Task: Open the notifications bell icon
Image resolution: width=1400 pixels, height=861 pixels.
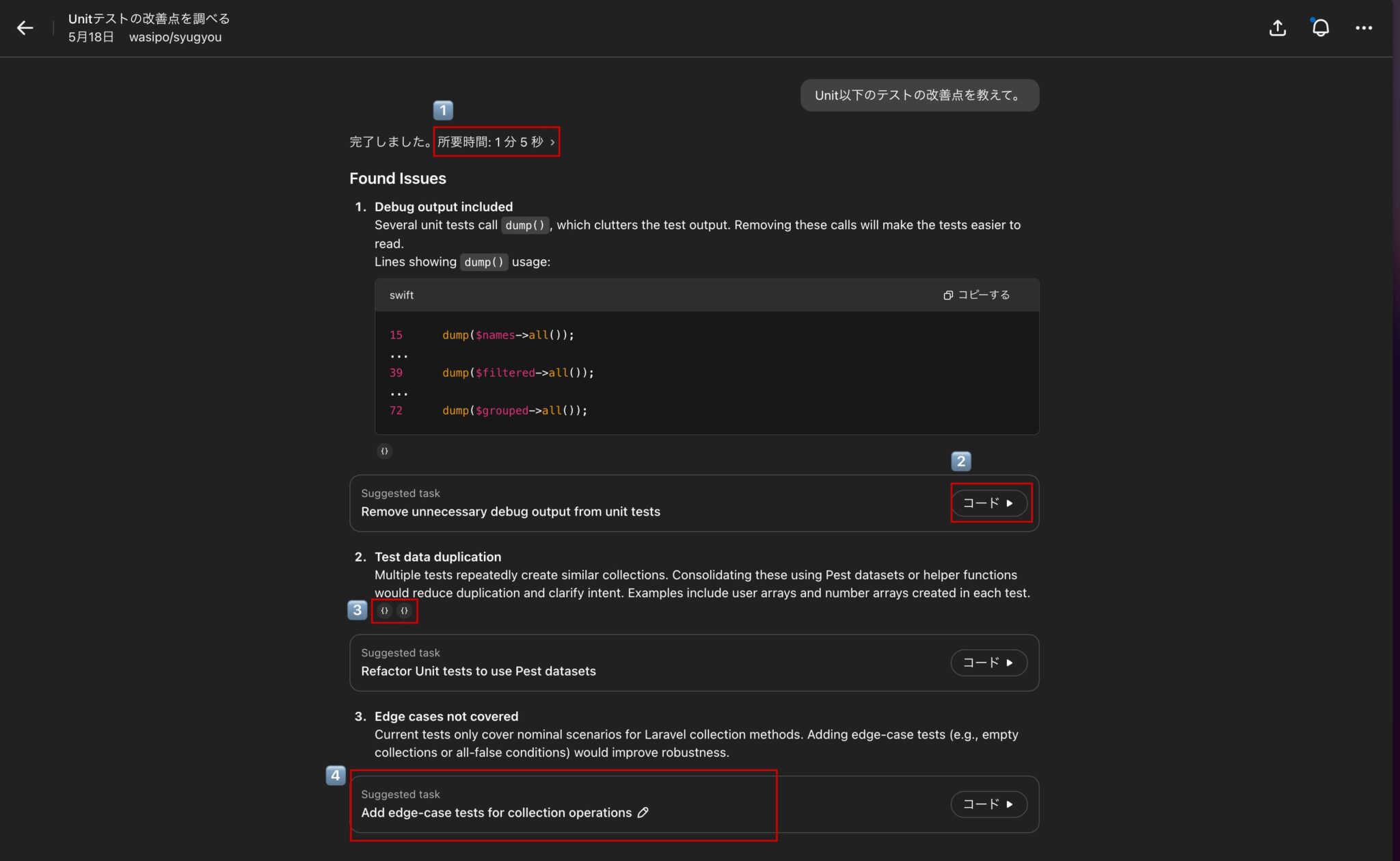Action: (x=1320, y=28)
